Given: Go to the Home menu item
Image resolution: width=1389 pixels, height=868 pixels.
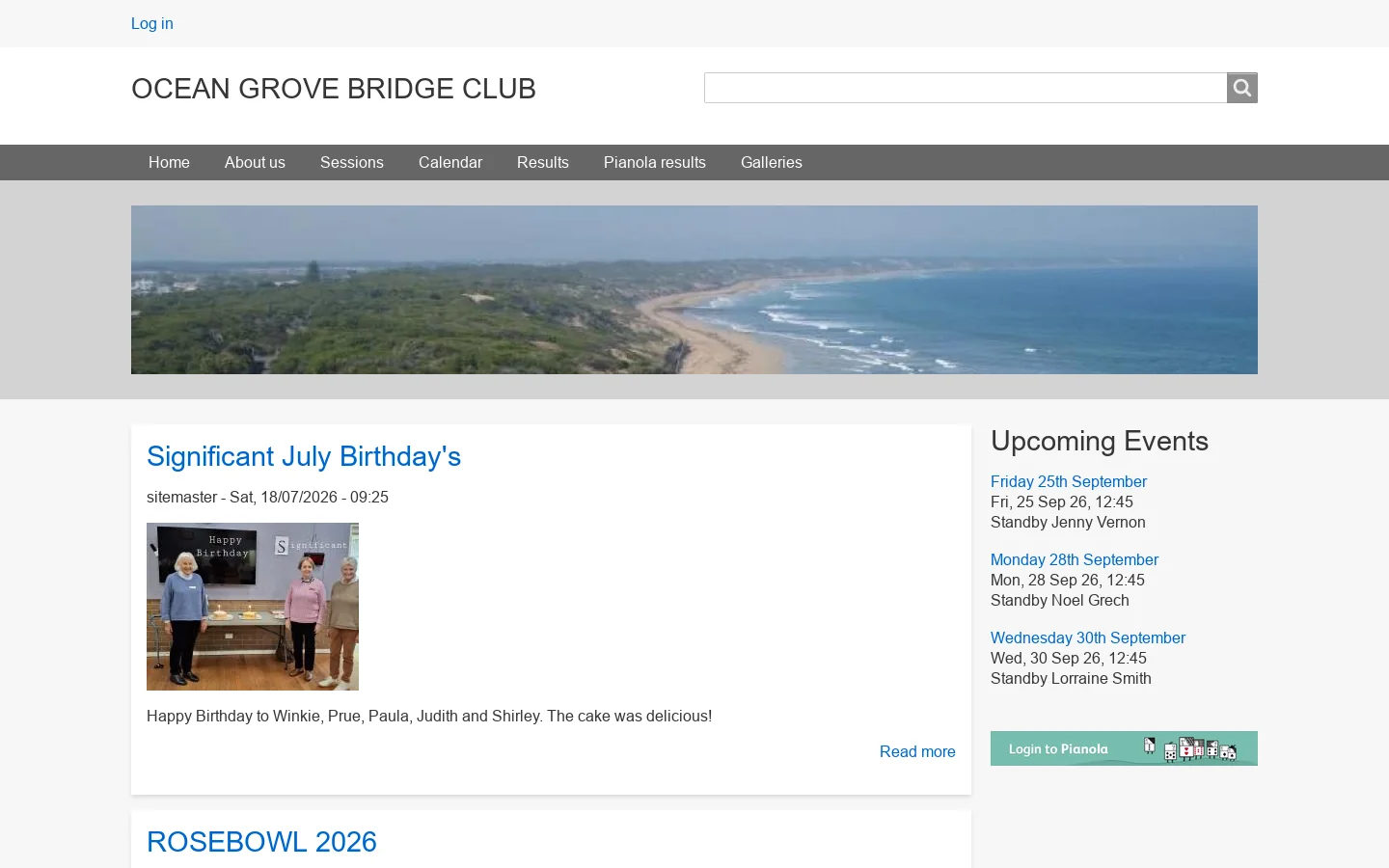Looking at the screenshot, I should (x=169, y=162).
